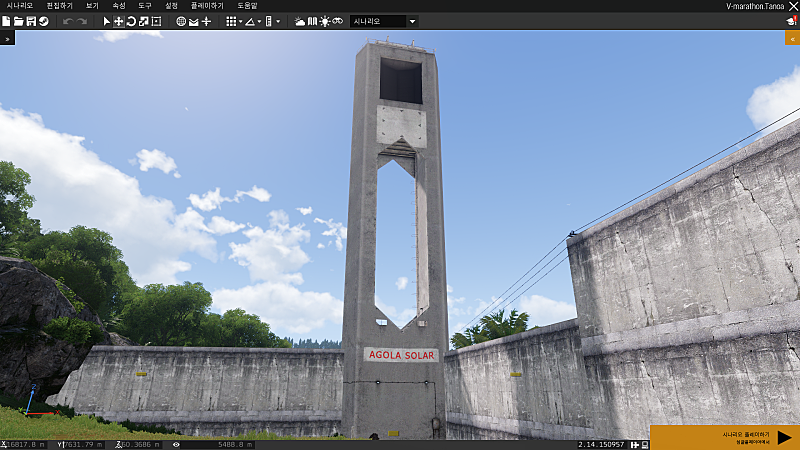Image resolution: width=800 pixels, height=450 pixels.
Task: Open the 도움말 menu
Action: 247,6
